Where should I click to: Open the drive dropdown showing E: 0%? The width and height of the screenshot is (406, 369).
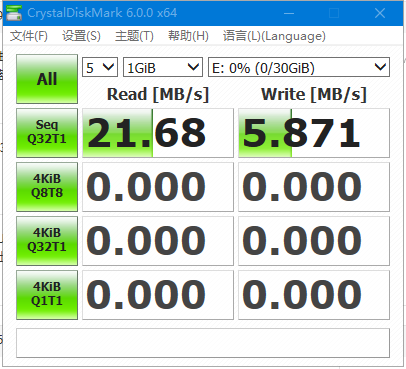(x=299, y=68)
